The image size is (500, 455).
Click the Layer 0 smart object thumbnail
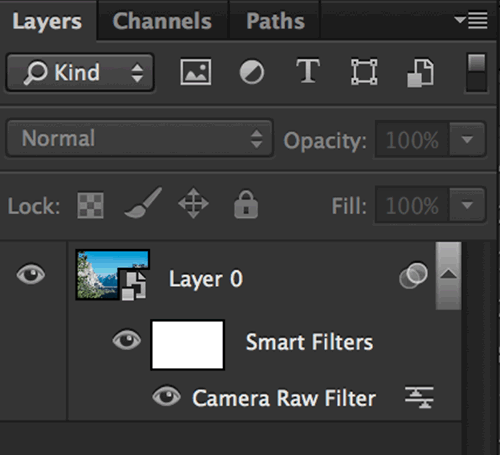click(x=113, y=275)
